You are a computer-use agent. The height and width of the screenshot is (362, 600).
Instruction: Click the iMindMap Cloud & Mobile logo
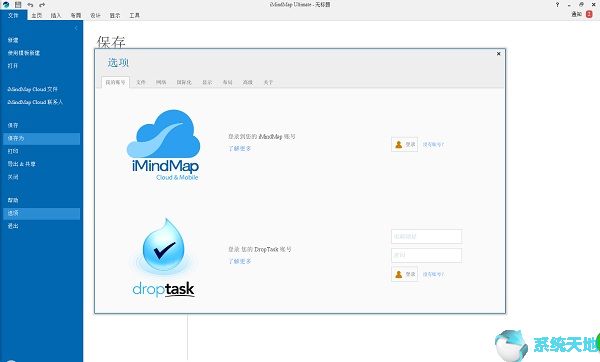(x=164, y=145)
